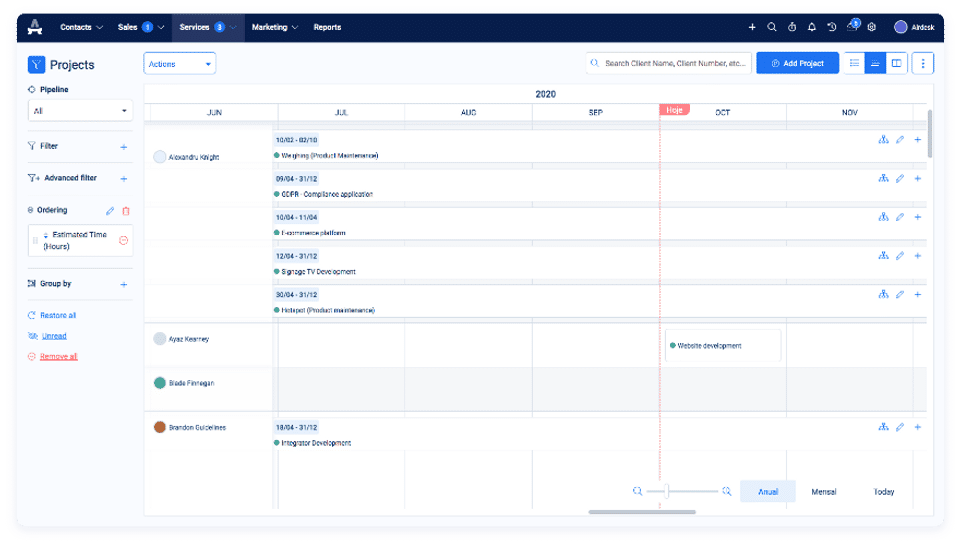Open the search icon in the top bar
960x545 pixels.
[771, 27]
